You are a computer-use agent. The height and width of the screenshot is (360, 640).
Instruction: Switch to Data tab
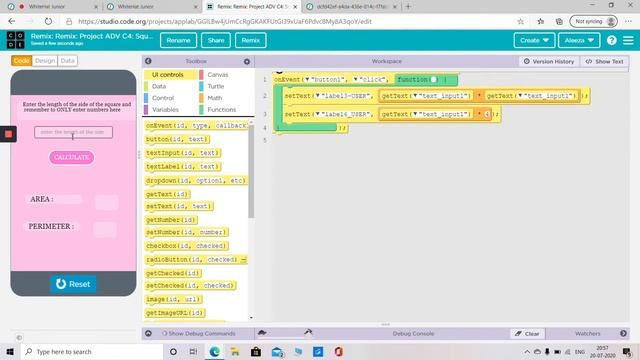point(67,60)
